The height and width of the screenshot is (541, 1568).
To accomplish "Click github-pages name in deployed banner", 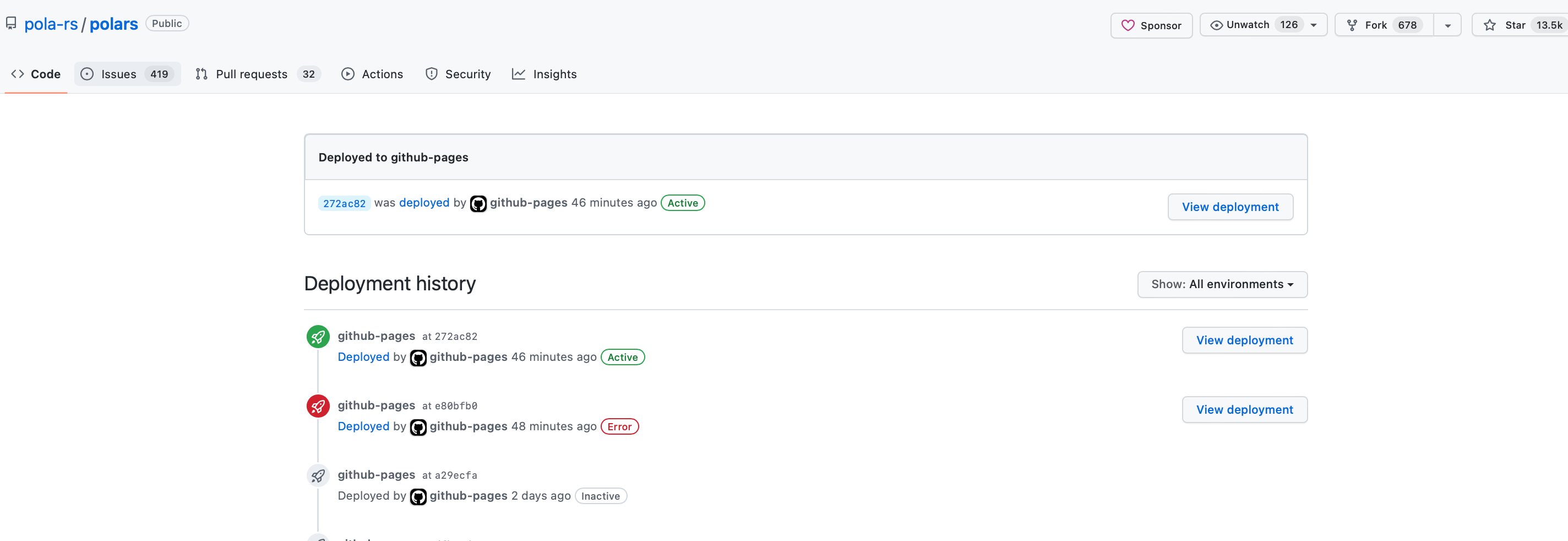I will click(529, 202).
